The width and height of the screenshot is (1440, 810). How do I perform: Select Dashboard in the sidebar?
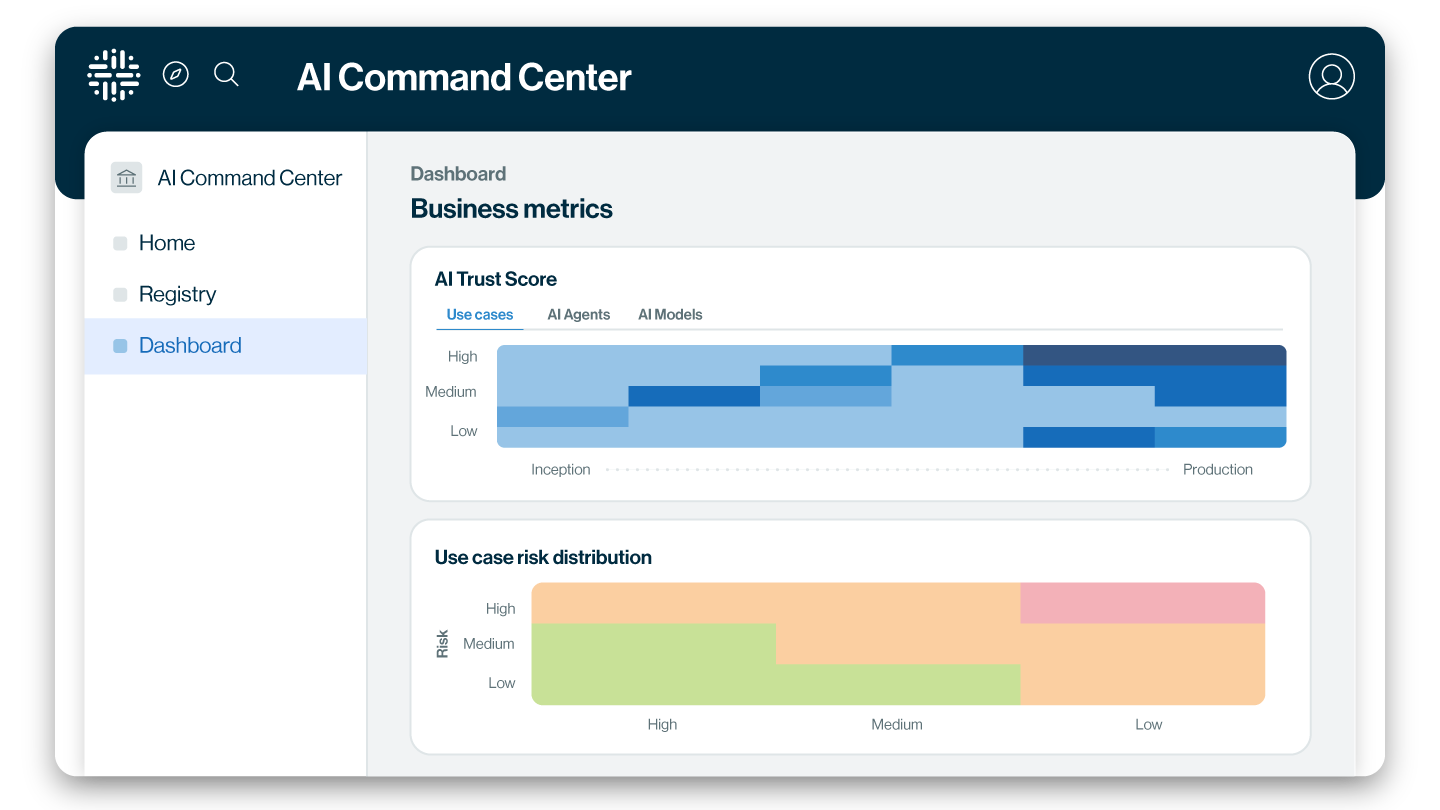[x=190, y=345]
